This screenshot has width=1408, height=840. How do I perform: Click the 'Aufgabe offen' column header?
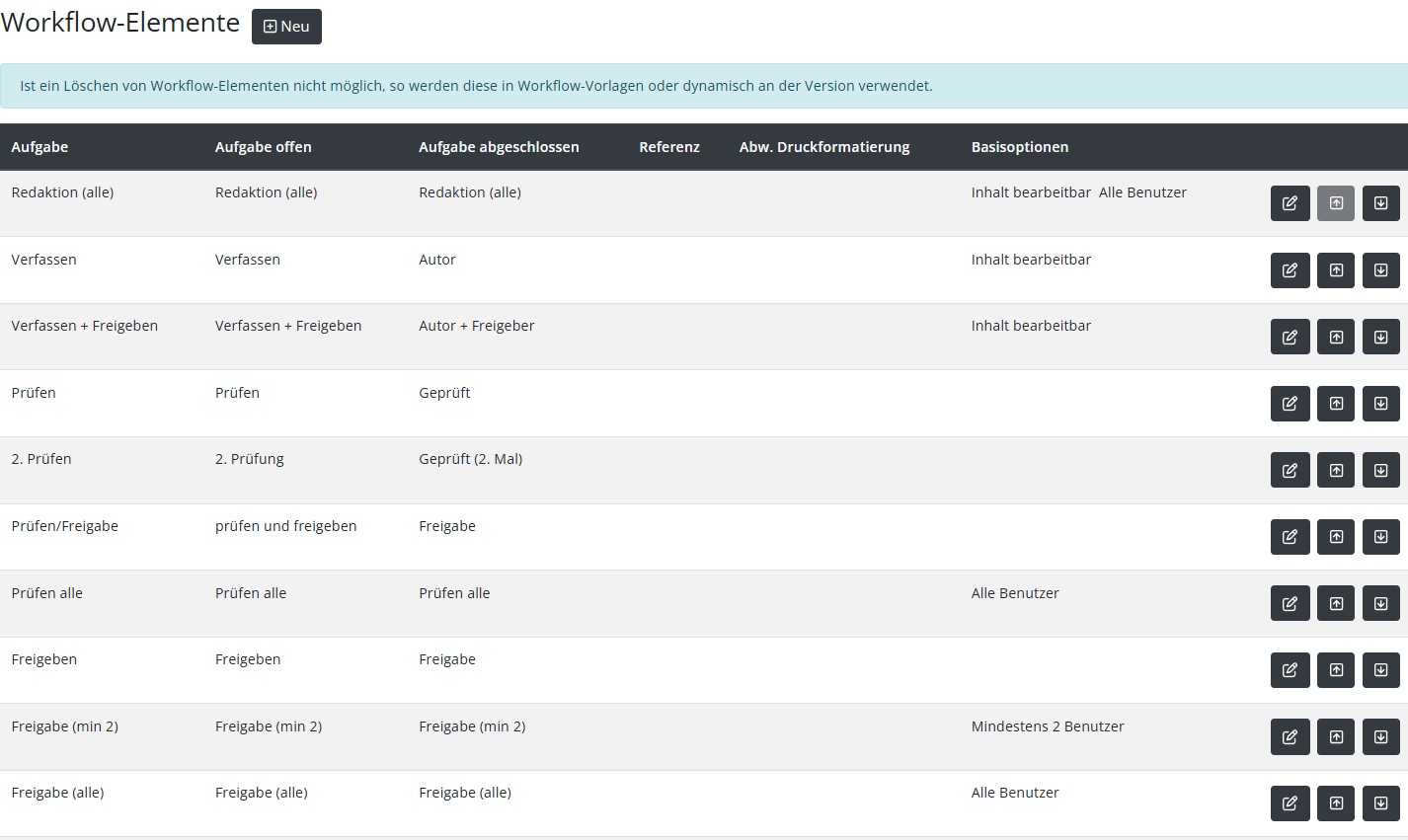coord(263,147)
